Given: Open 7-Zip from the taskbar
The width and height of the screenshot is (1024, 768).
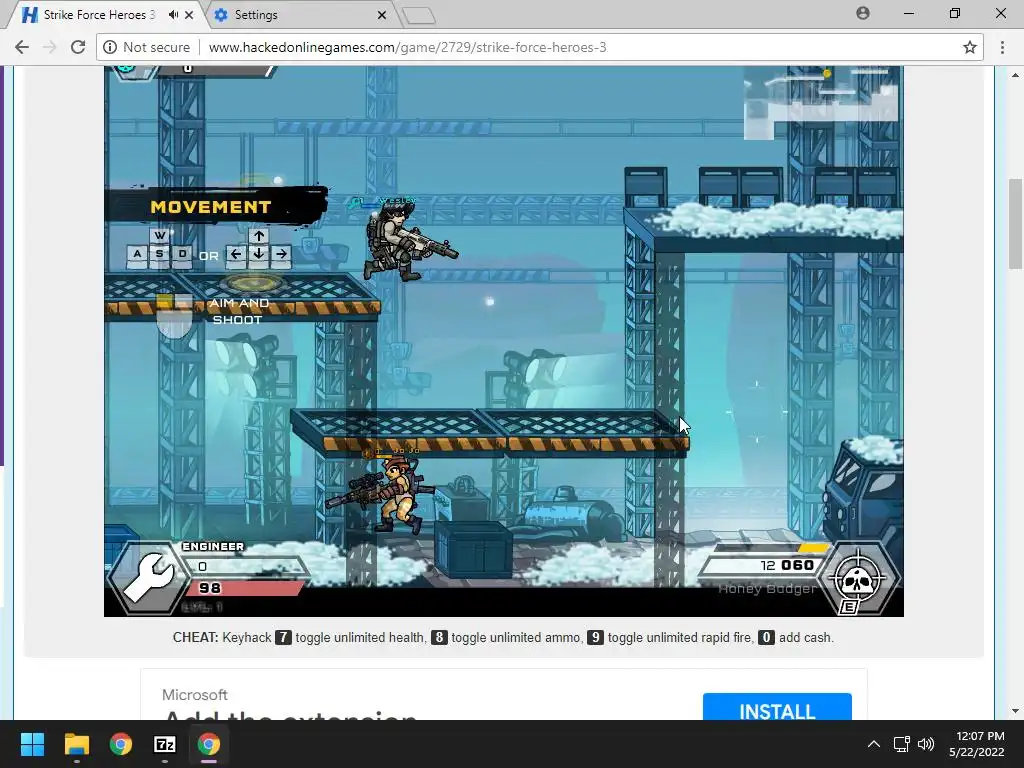Looking at the screenshot, I should pyautogui.click(x=165, y=744).
